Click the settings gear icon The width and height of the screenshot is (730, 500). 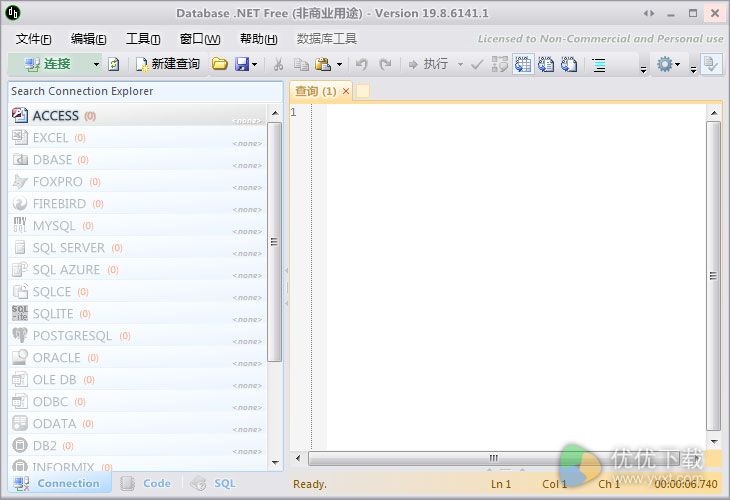click(664, 64)
